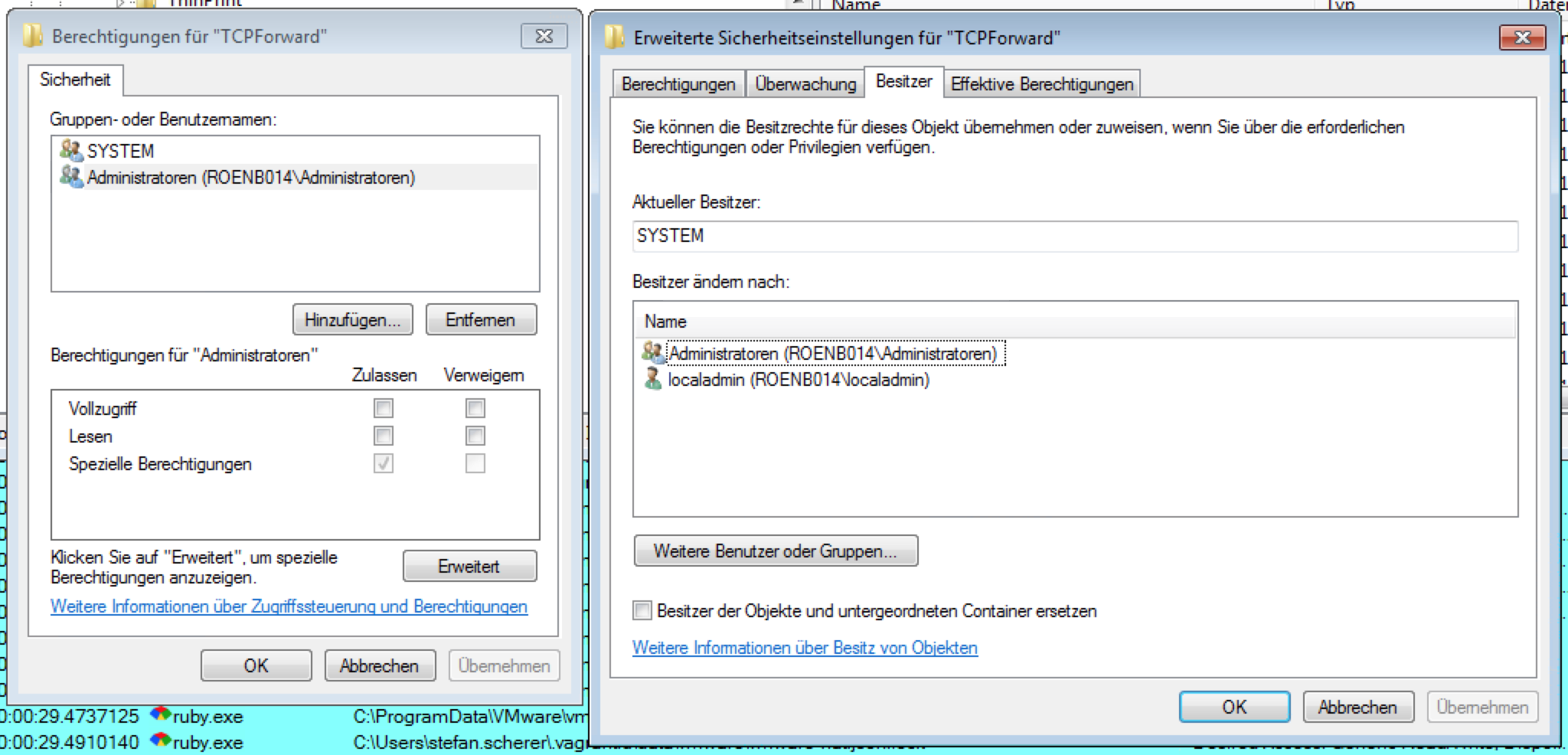1568x755 pixels.
Task: Open Erweitert special permissions button
Action: coord(469,567)
